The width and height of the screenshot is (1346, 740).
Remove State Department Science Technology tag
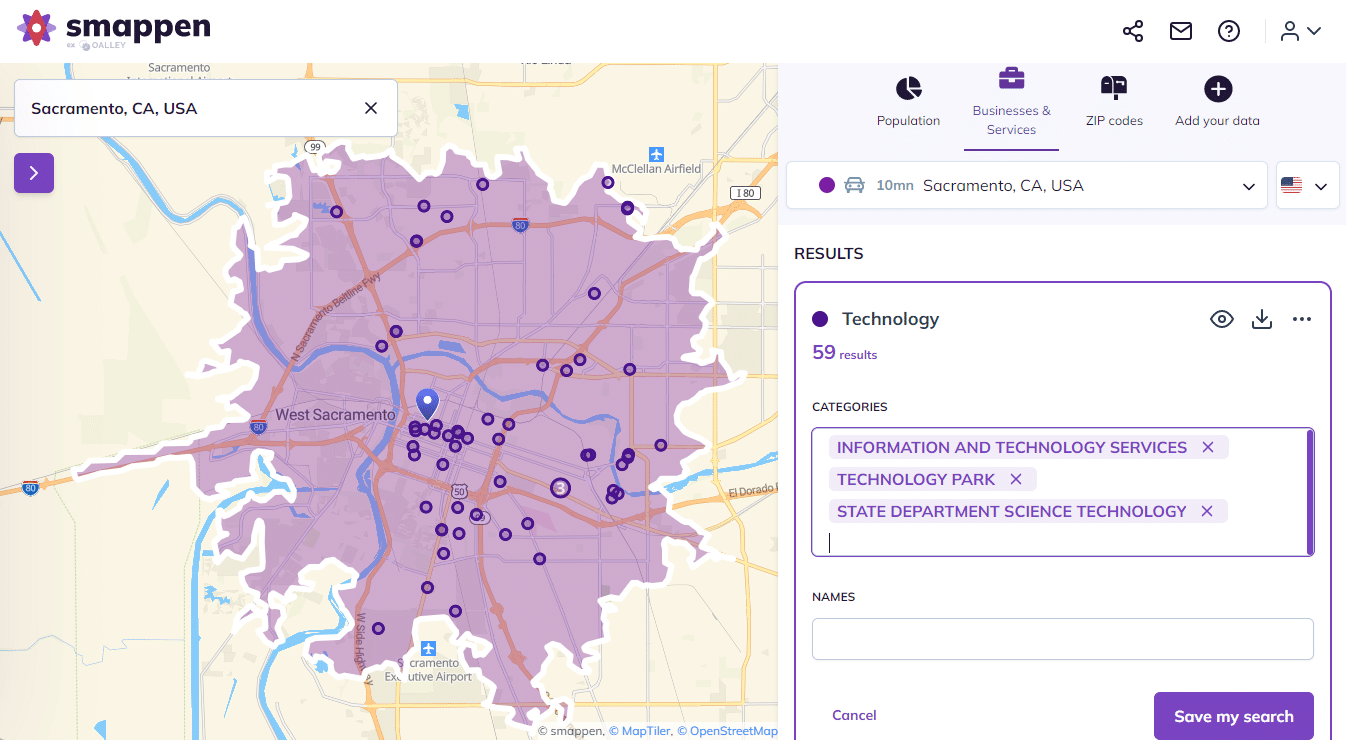pyautogui.click(x=1207, y=511)
